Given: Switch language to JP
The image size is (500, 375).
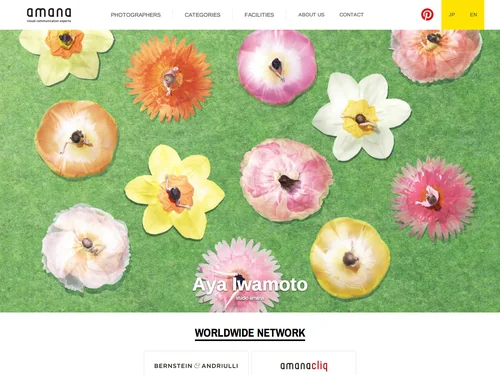Looking at the screenshot, I should 452,15.
